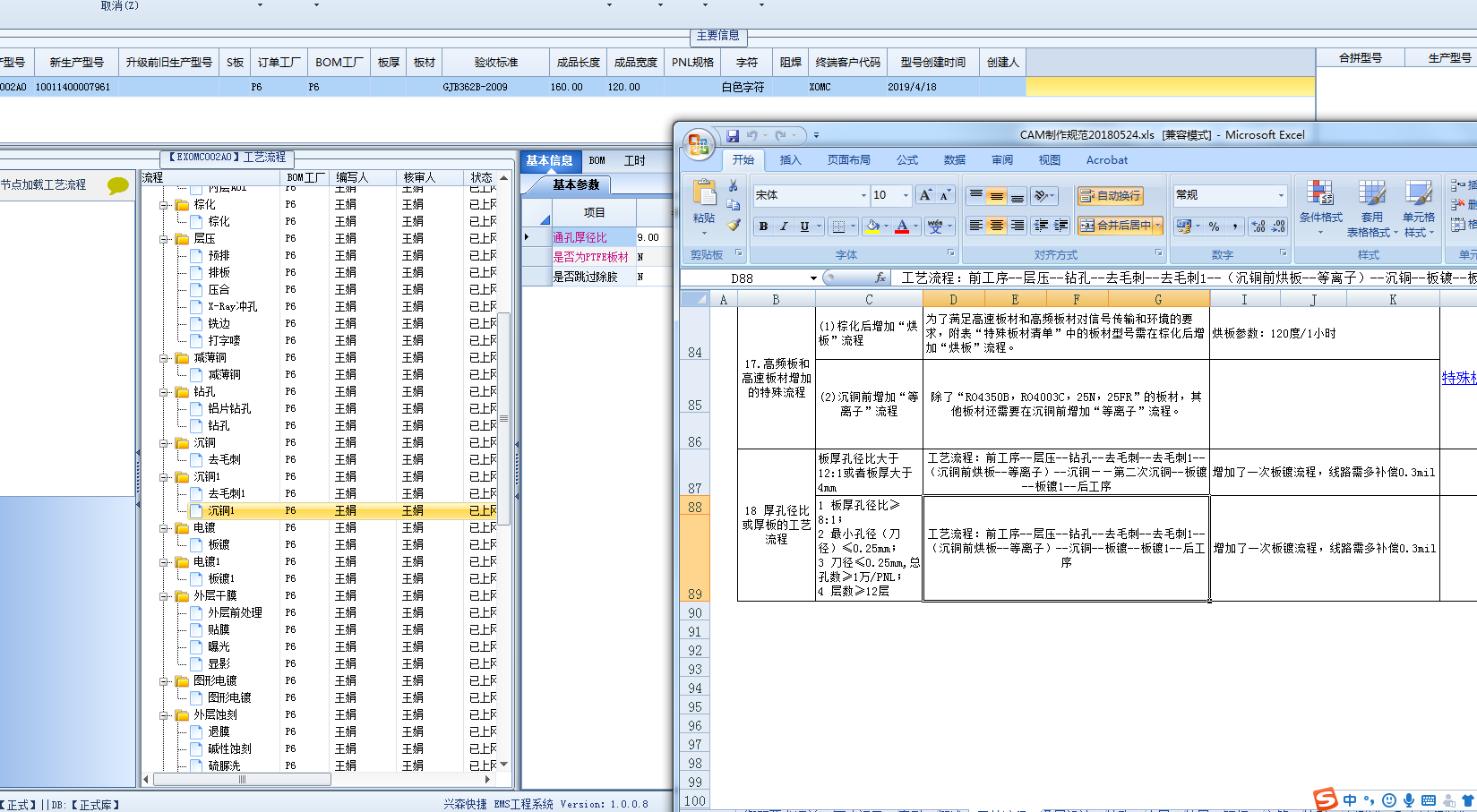Switch to the BOM tab
Screen dimensions: 1477x812
click(x=597, y=161)
